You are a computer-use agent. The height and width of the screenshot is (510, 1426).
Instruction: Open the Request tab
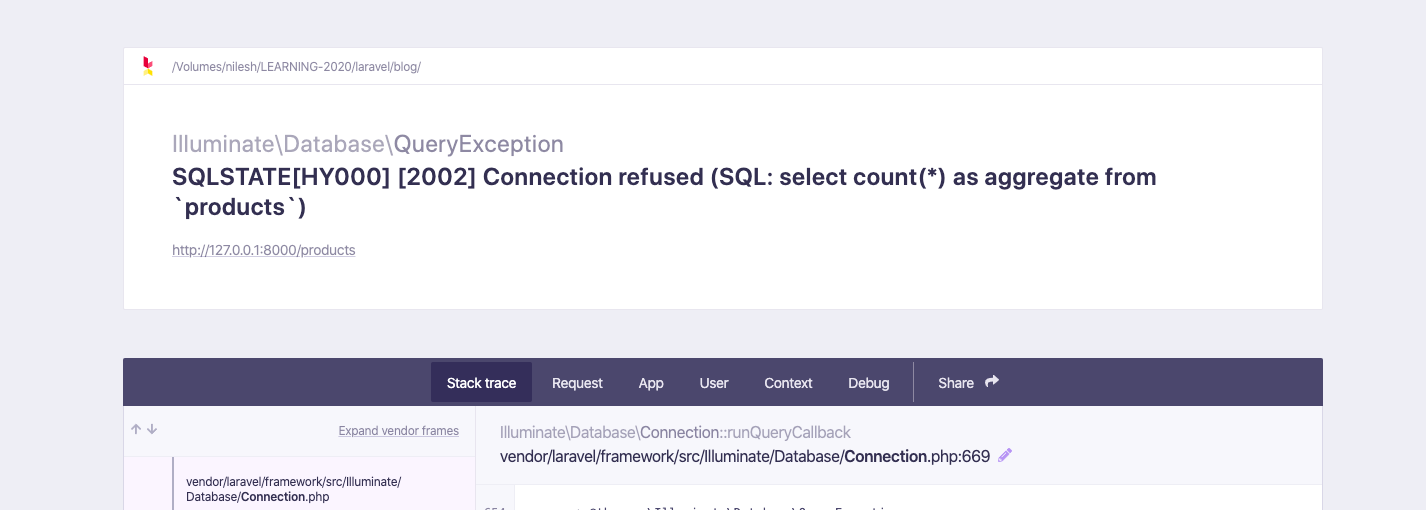tap(577, 383)
